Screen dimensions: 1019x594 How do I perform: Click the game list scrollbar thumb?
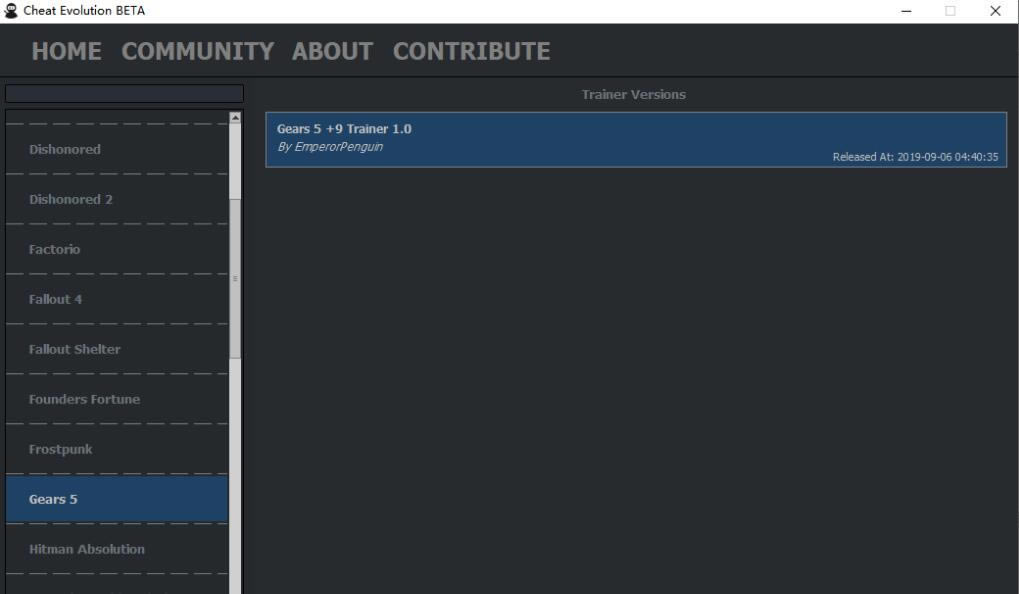click(236, 278)
